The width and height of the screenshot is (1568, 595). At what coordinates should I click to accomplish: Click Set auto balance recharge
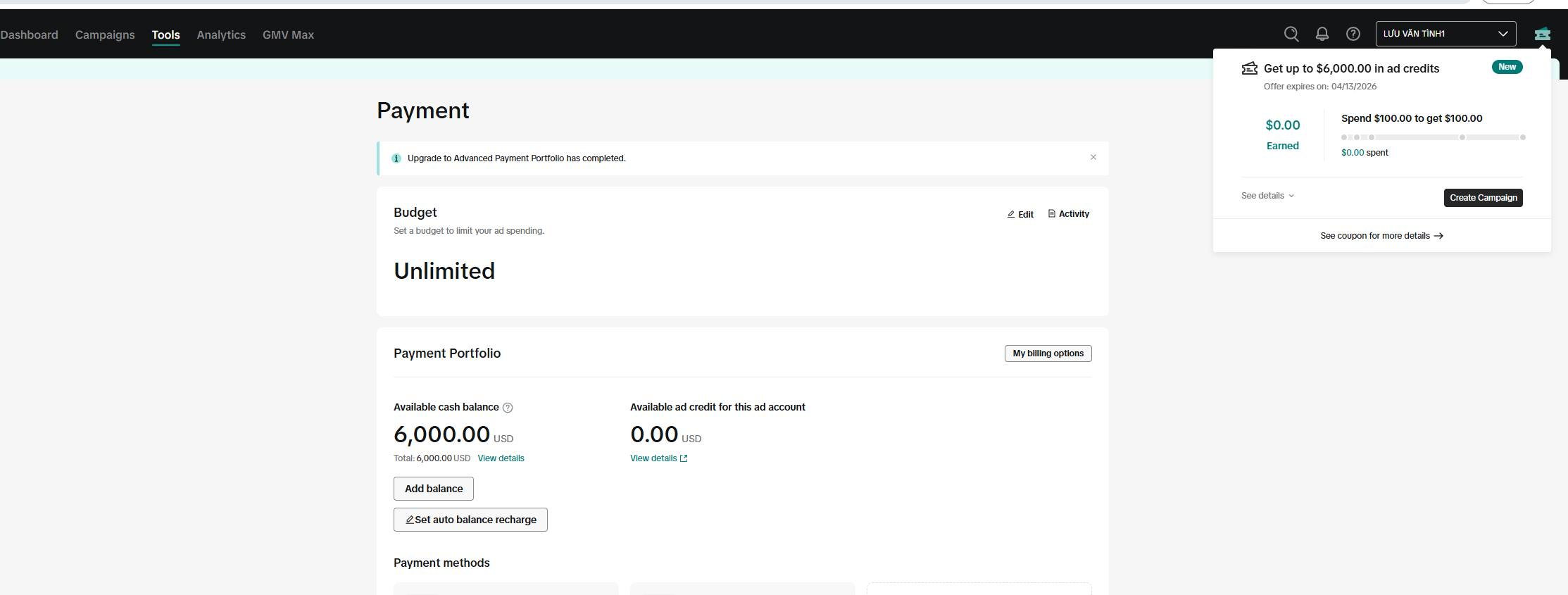pyautogui.click(x=470, y=520)
